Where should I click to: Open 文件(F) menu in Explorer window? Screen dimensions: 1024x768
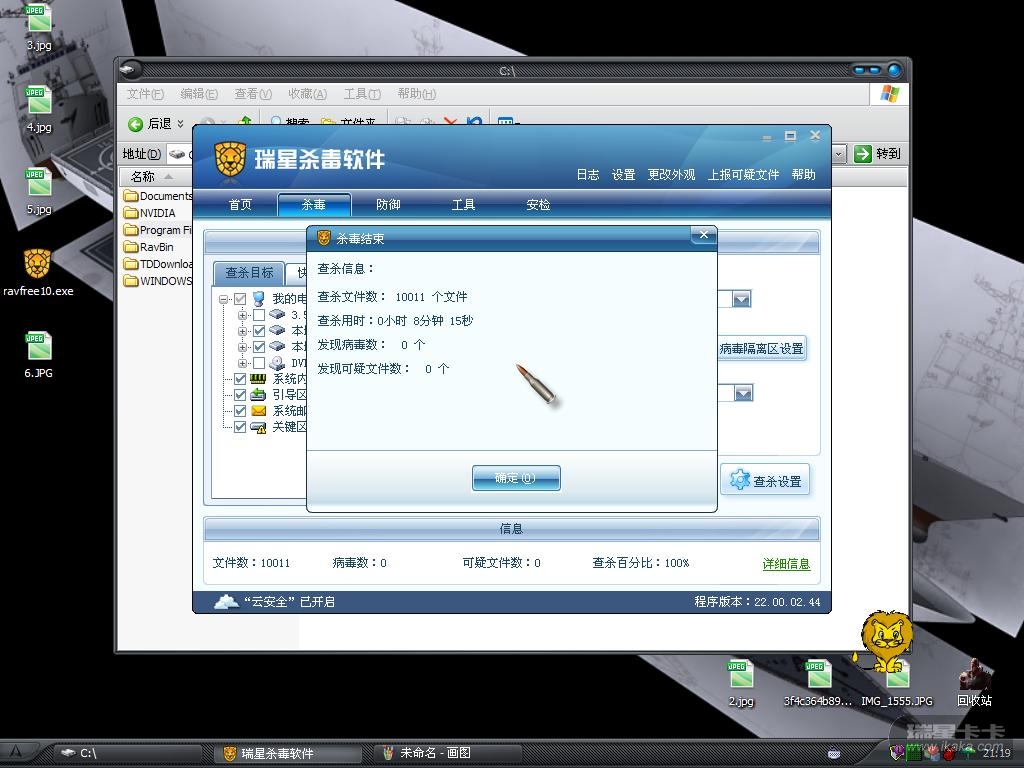point(145,94)
